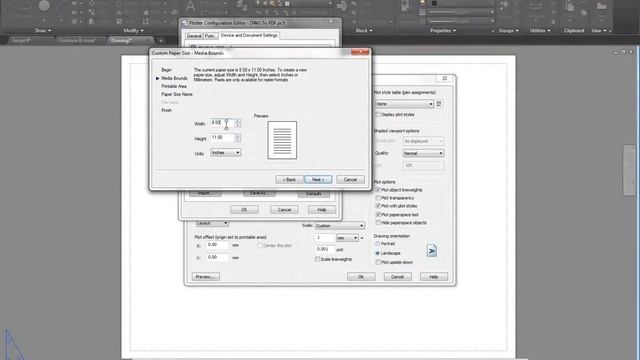Open the Layout dropdown in Page Setup

[212, 223]
